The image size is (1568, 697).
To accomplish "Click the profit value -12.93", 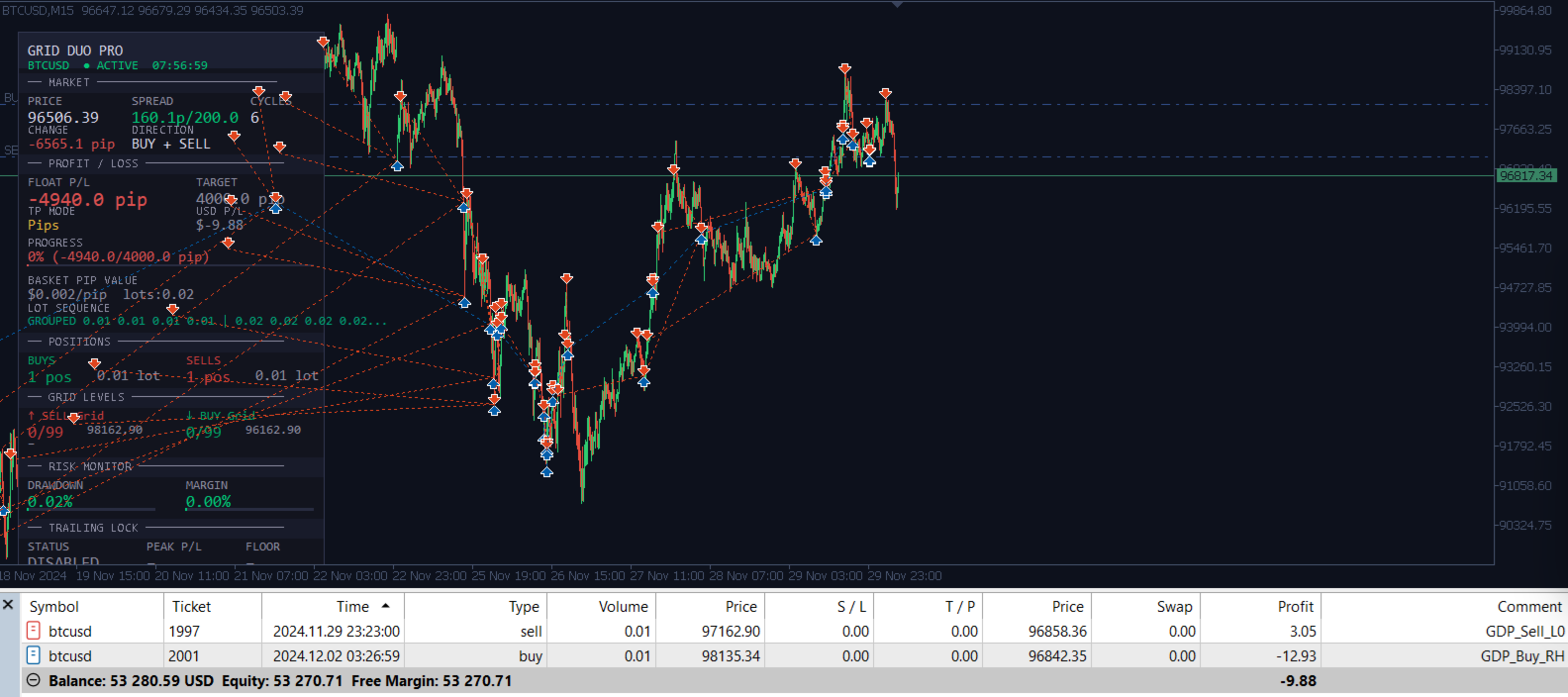I will coord(1297,655).
